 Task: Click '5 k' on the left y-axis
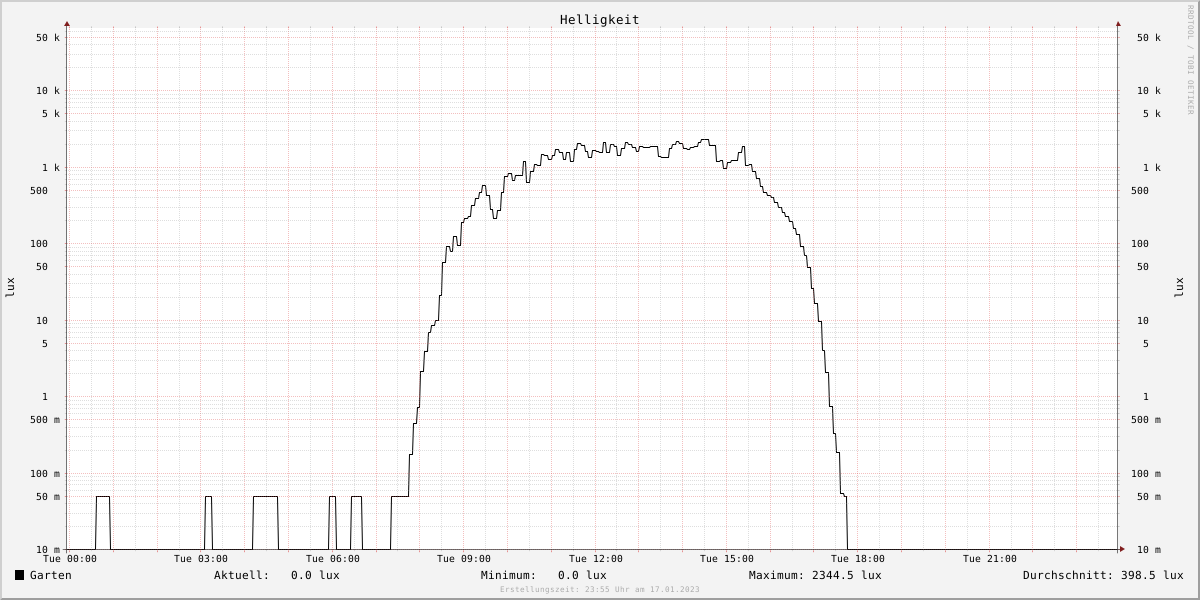coord(51,114)
